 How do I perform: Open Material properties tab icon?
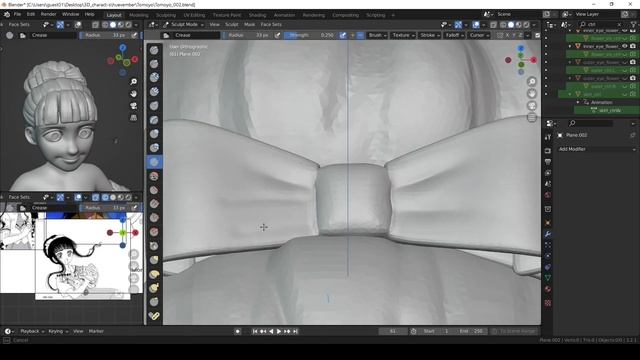[x=548, y=289]
